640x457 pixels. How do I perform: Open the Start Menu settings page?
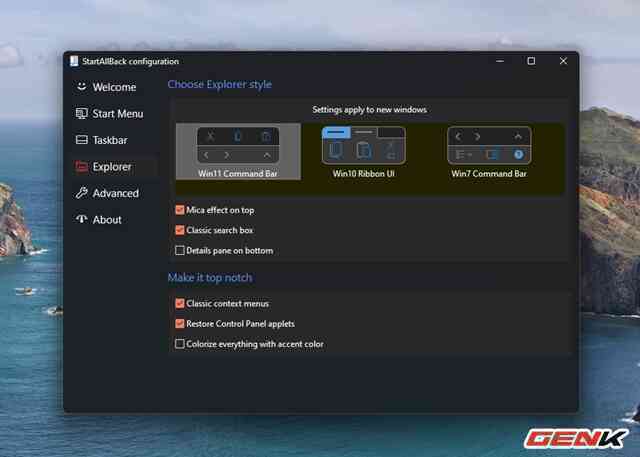pos(114,113)
